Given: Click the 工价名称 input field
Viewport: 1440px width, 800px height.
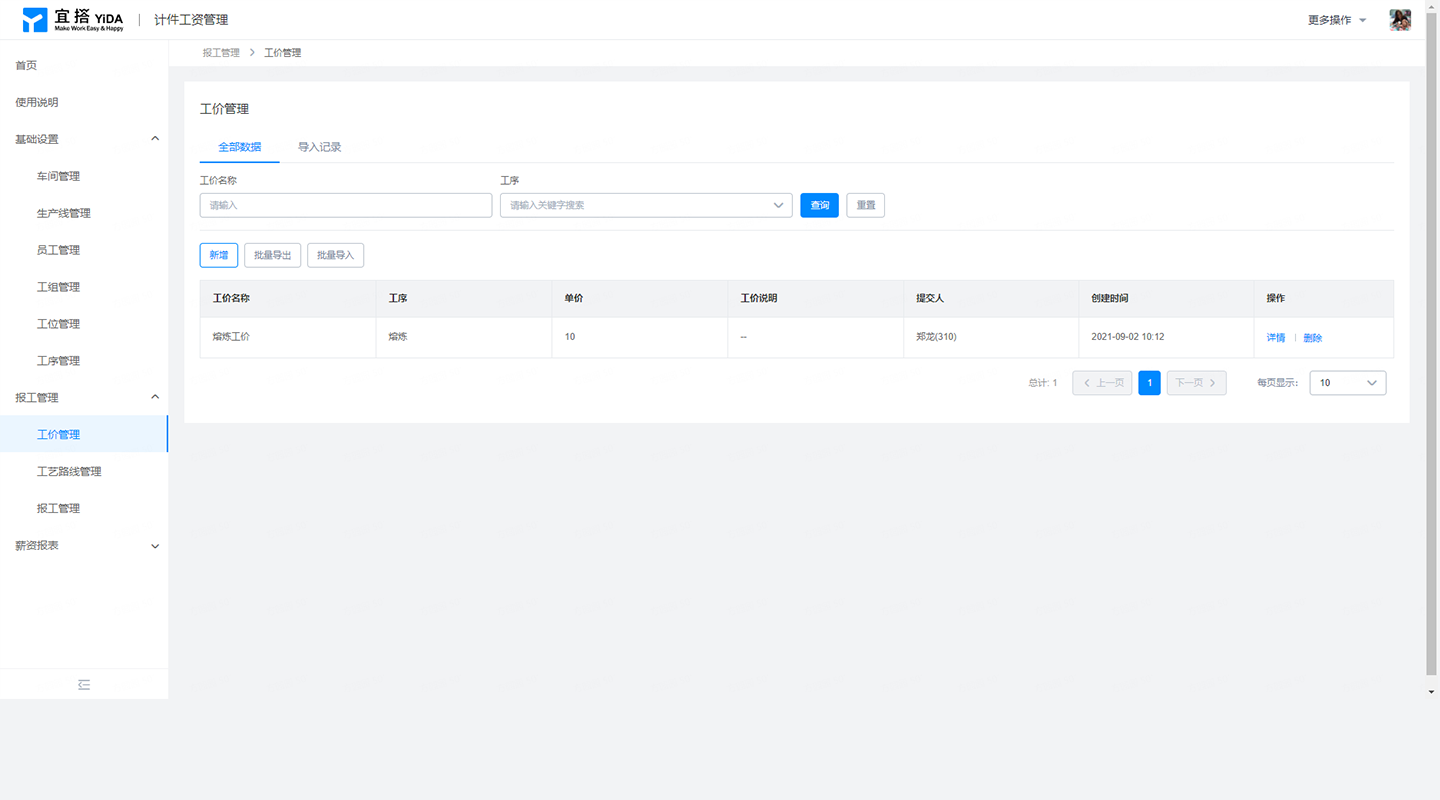Looking at the screenshot, I should [x=346, y=205].
